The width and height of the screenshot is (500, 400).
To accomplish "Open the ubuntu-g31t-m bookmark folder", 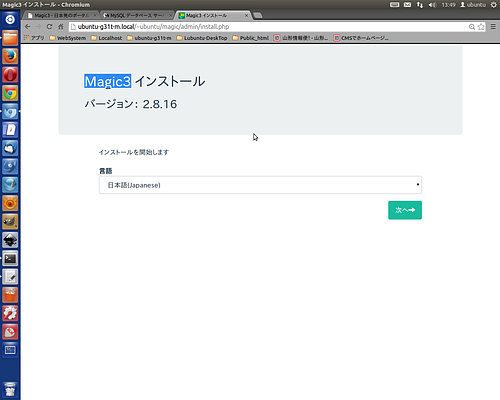I will click(x=149, y=38).
